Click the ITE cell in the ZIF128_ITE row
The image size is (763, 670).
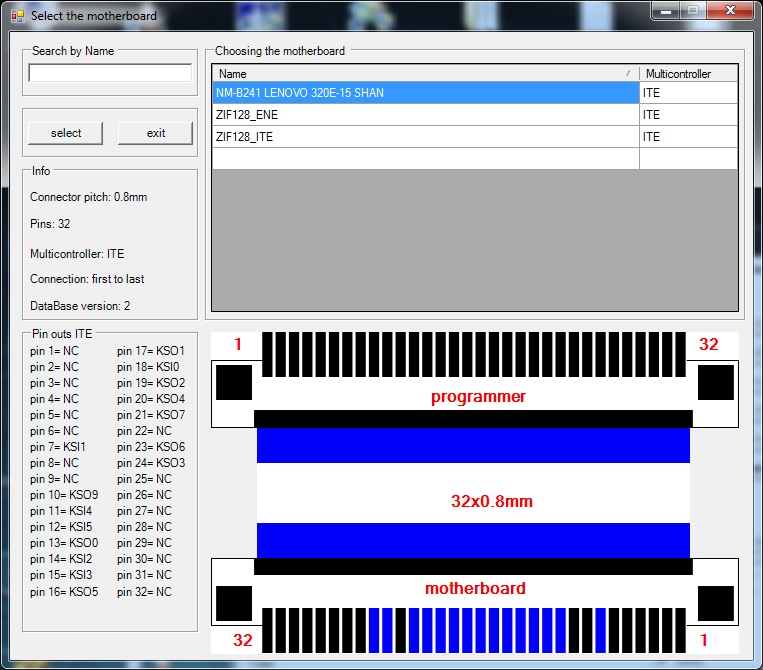(x=689, y=137)
